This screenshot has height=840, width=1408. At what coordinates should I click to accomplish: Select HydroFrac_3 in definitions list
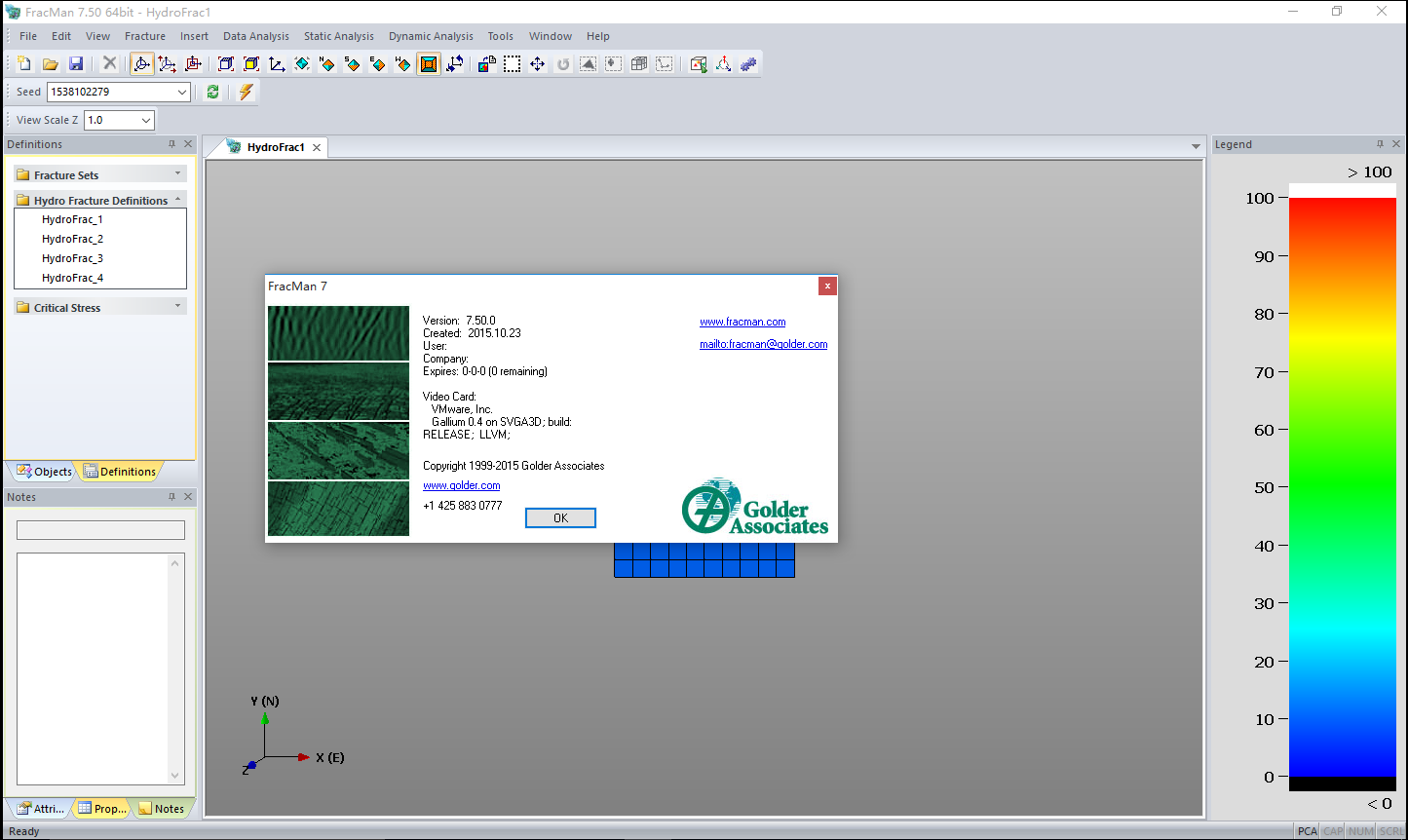(72, 258)
